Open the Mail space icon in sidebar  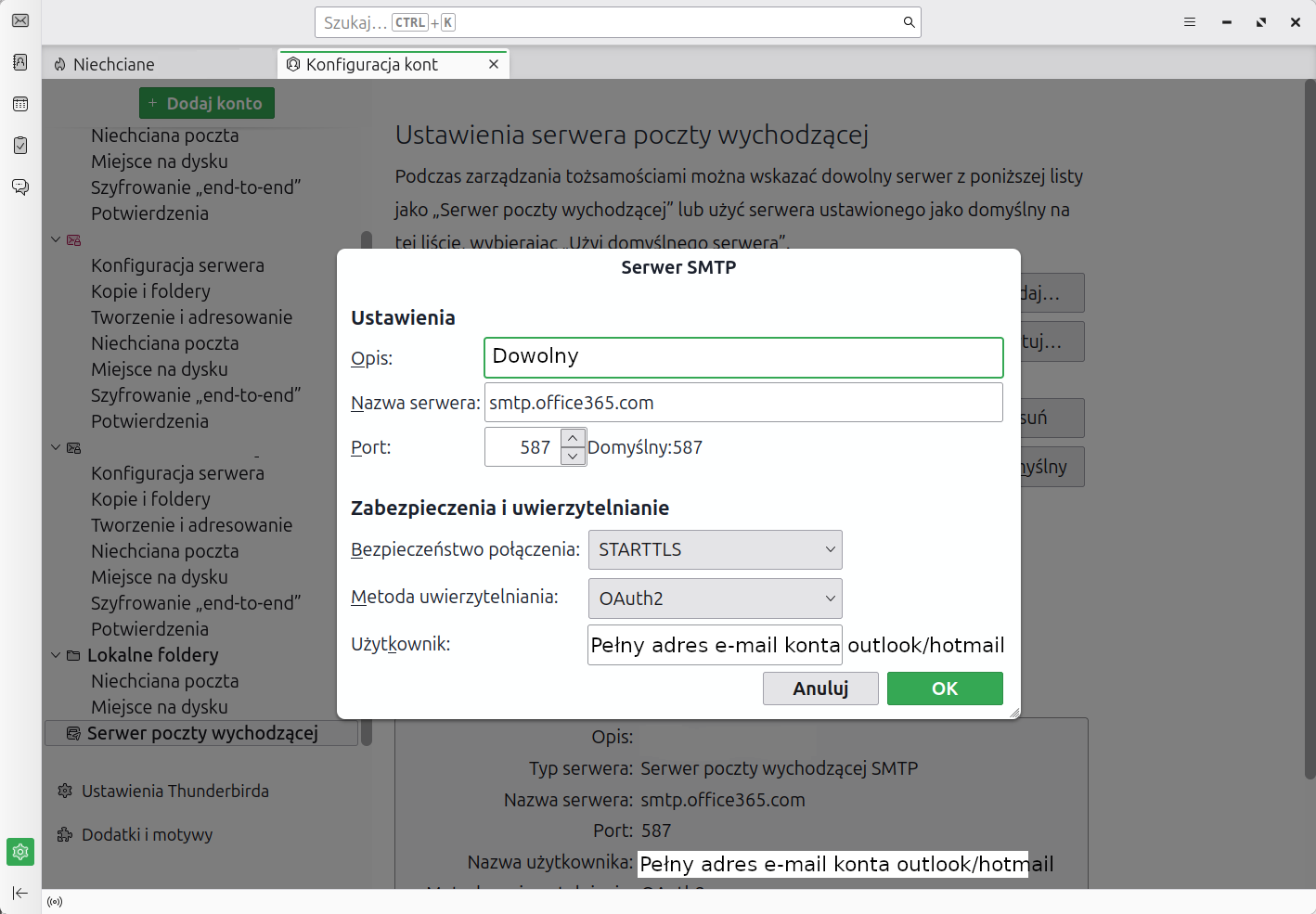pyautogui.click(x=20, y=20)
